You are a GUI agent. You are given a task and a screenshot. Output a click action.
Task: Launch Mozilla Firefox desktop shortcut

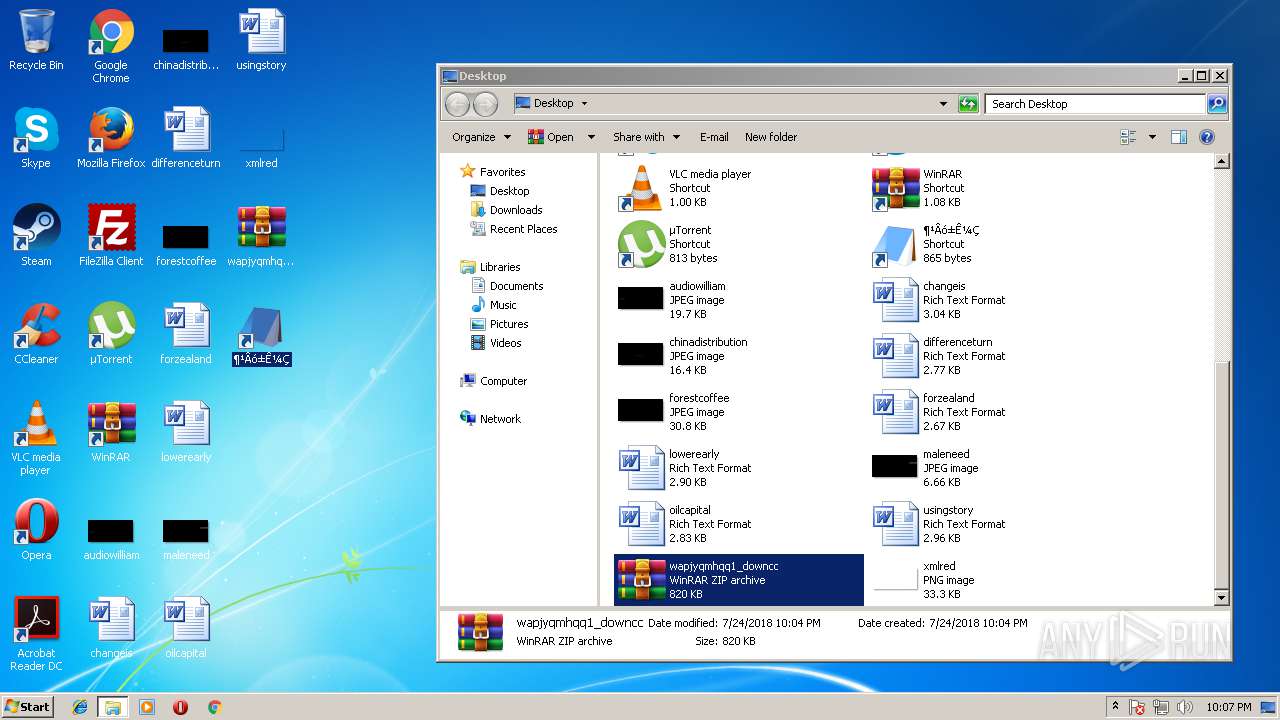111,139
